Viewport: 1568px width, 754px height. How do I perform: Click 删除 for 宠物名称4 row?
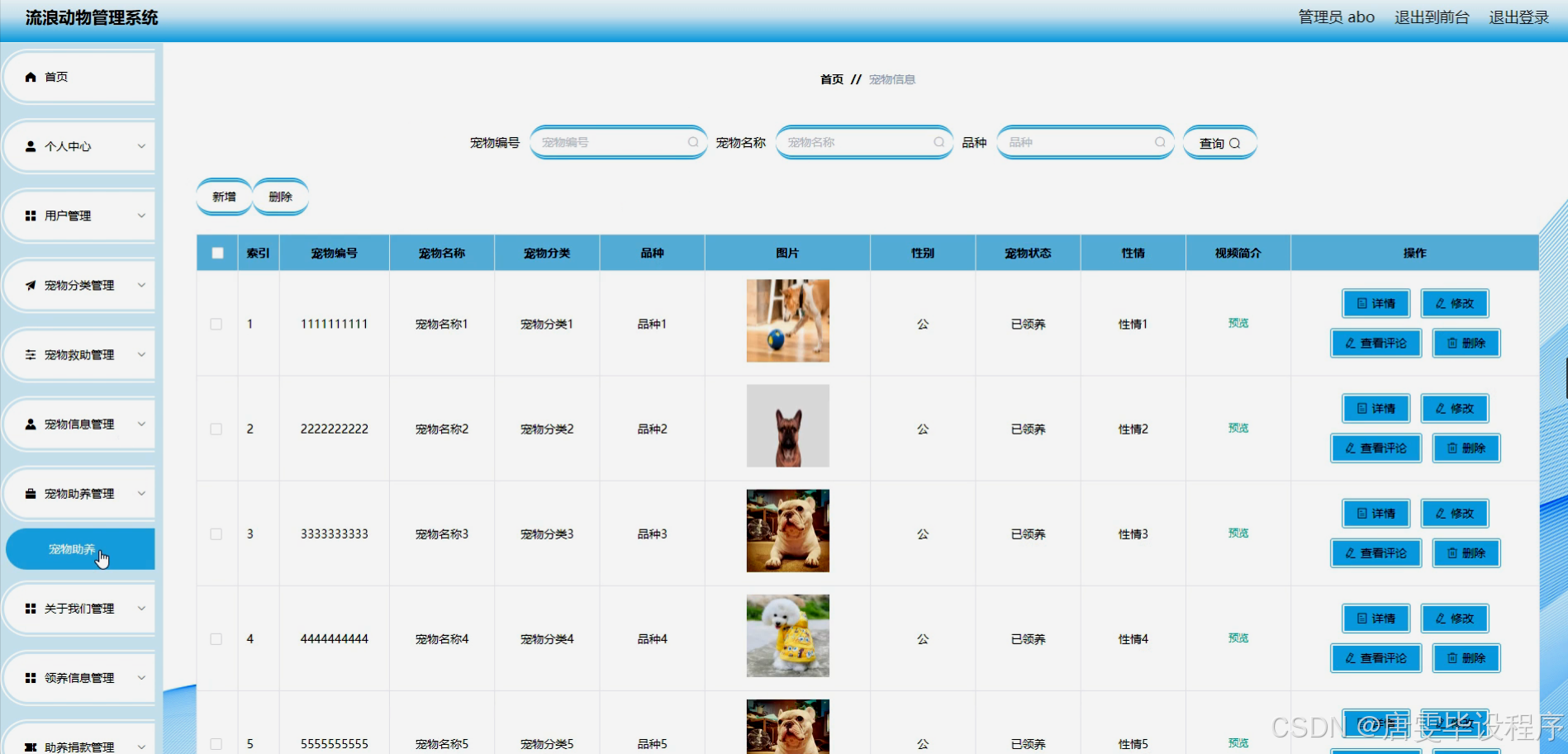click(1466, 657)
